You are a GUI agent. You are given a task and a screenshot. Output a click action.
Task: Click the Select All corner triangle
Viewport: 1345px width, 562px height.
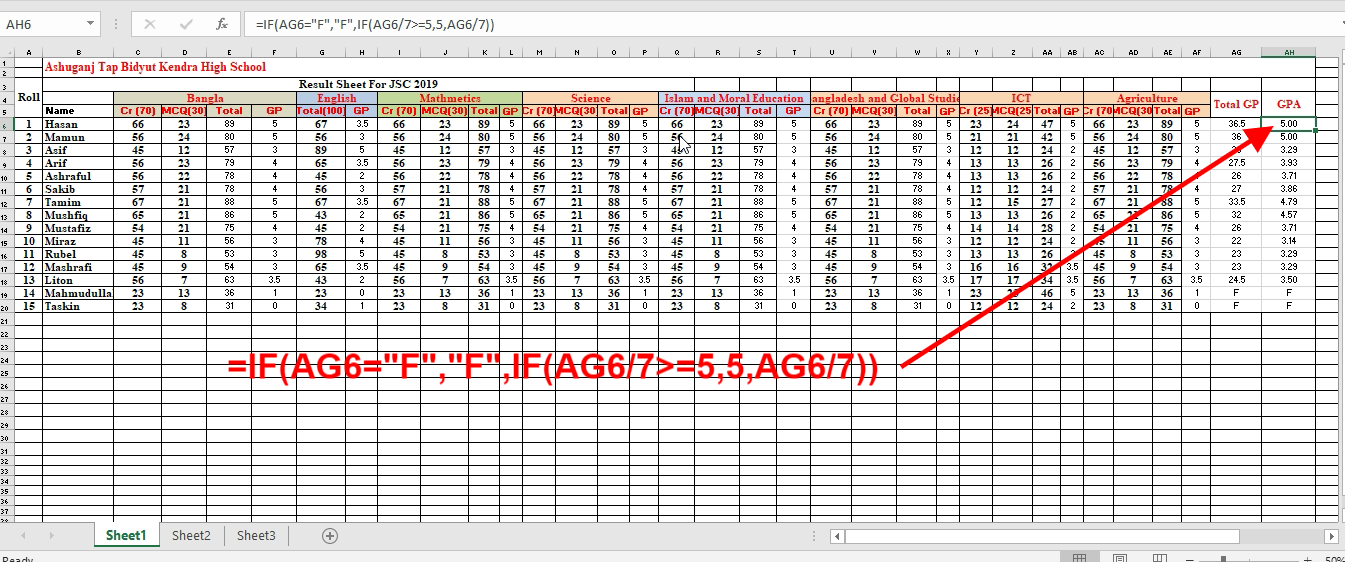click(x=7, y=51)
